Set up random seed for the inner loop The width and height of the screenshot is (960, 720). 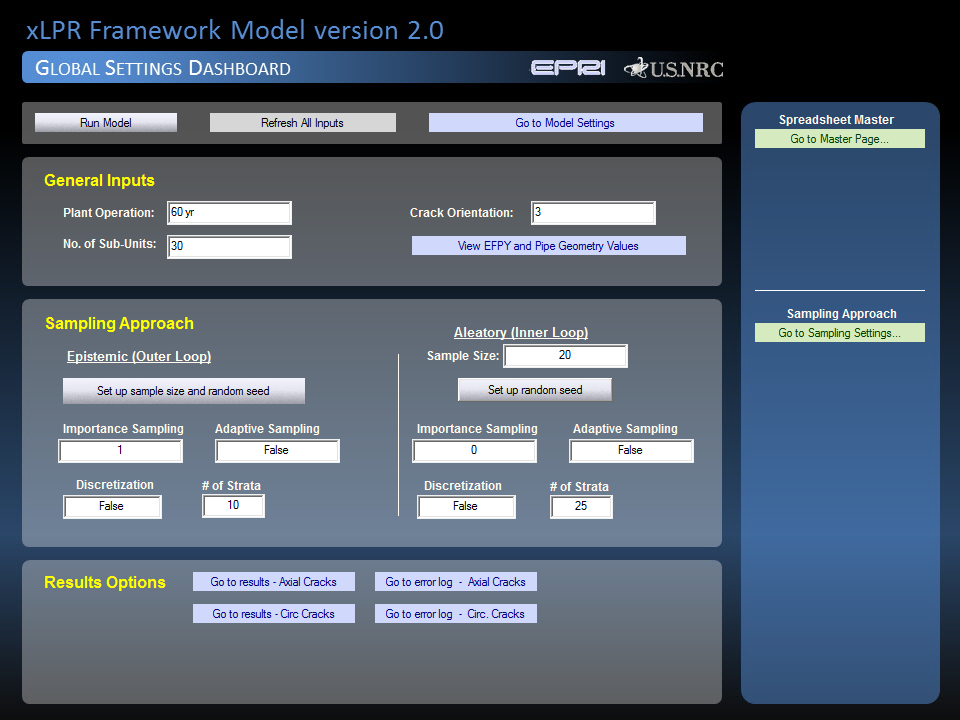(534, 389)
